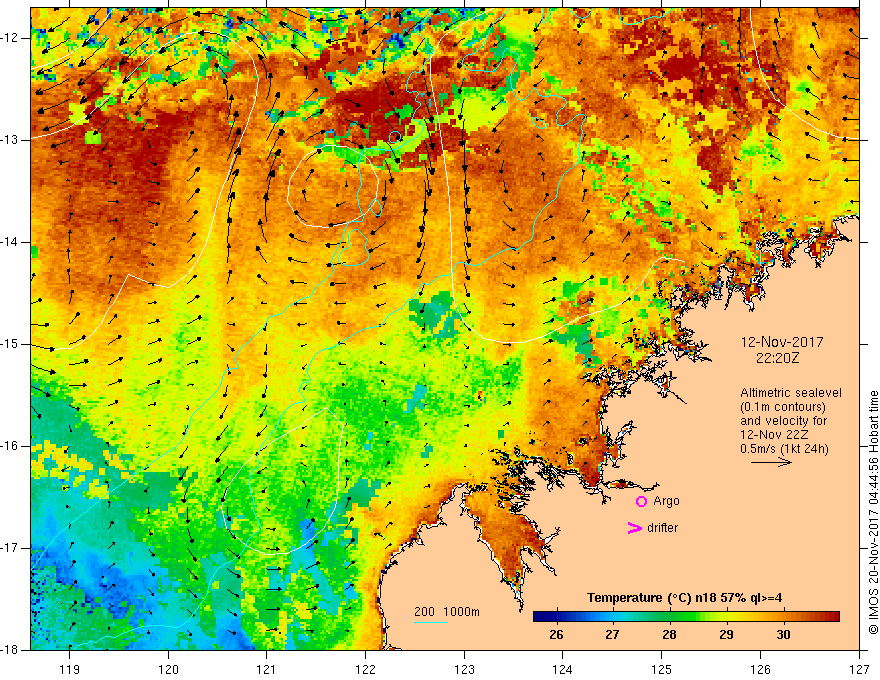Click the -14 latitude axis label
Image resolution: width=880 pixels, height=680 pixels.
click(10, 242)
